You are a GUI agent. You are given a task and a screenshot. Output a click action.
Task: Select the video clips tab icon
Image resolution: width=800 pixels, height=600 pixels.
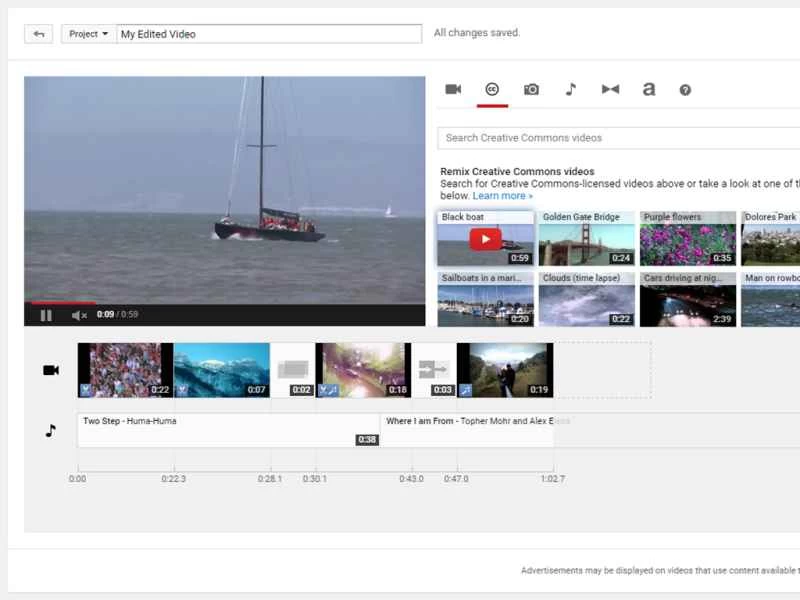click(453, 89)
